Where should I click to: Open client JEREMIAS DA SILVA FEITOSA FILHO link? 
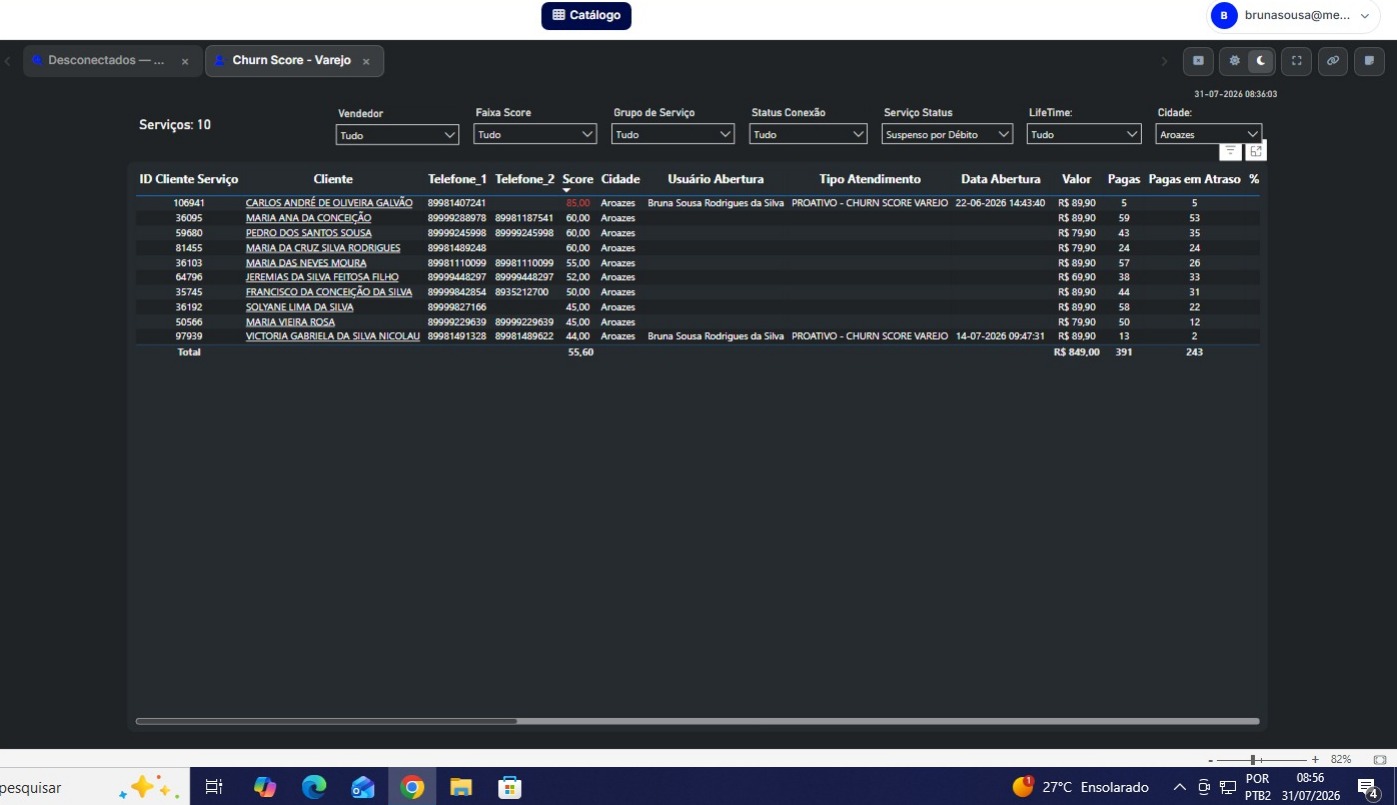(322, 277)
